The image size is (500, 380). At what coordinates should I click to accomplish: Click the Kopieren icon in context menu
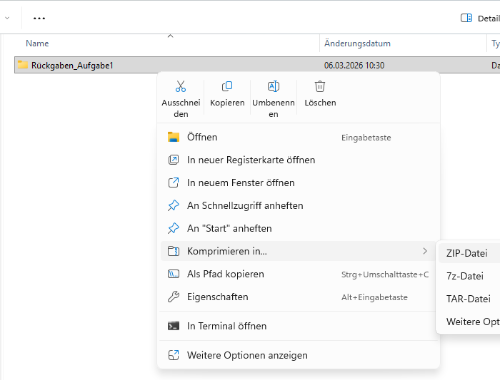click(227, 86)
